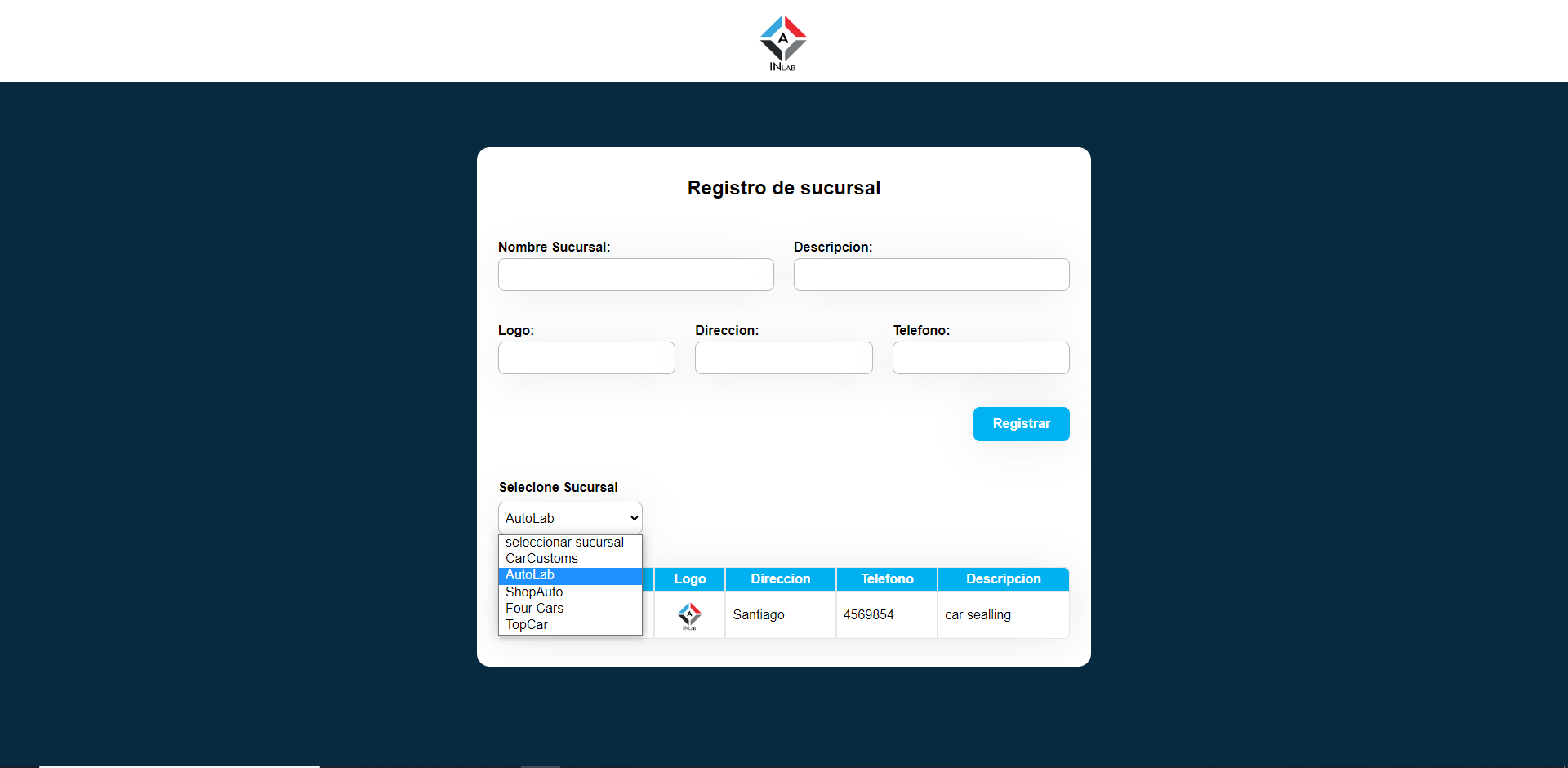The width and height of the screenshot is (1568, 768).
Task: Select 'ShopAuto' from the sucursal list
Action: (x=534, y=592)
